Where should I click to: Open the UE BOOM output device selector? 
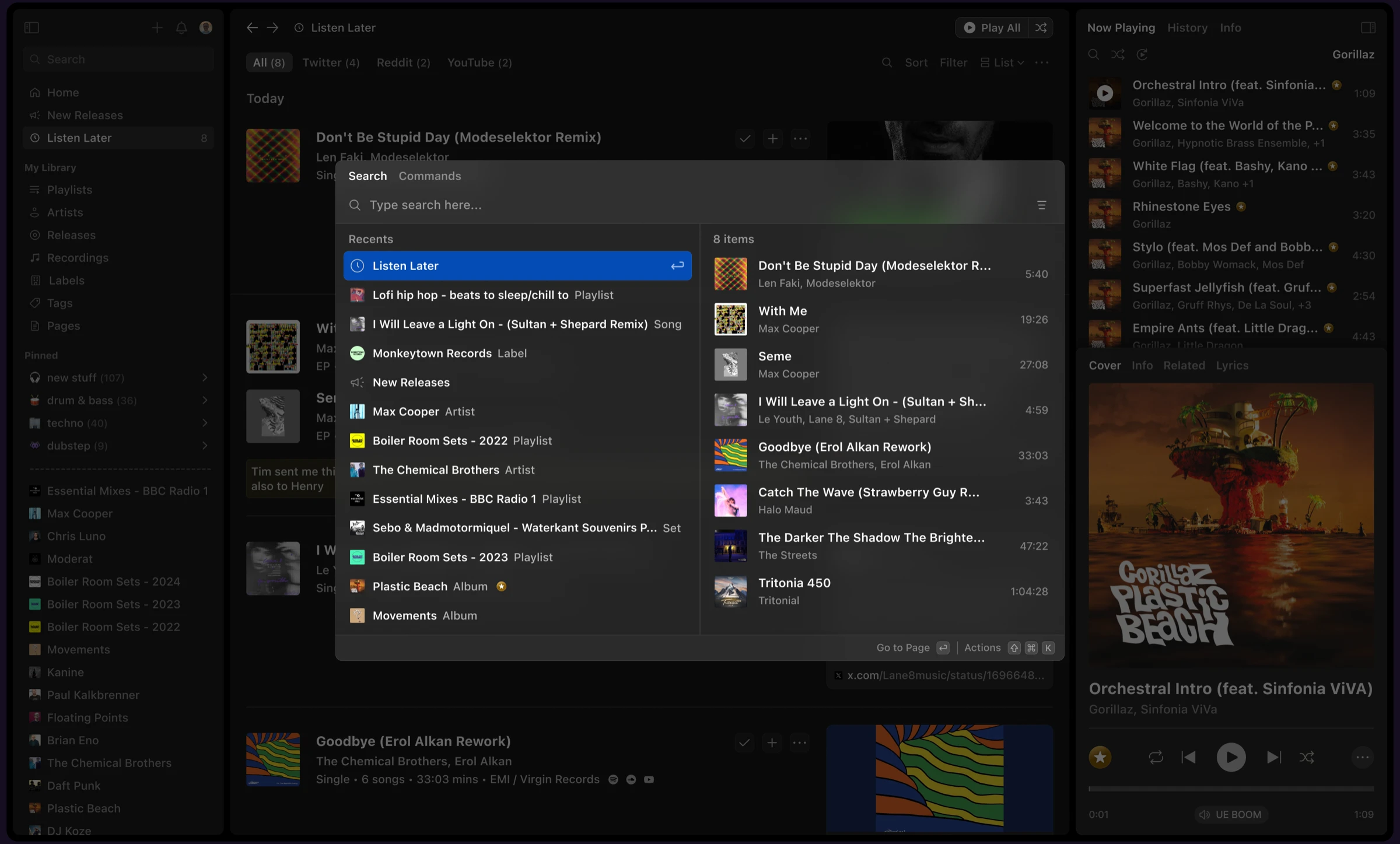[x=1230, y=814]
